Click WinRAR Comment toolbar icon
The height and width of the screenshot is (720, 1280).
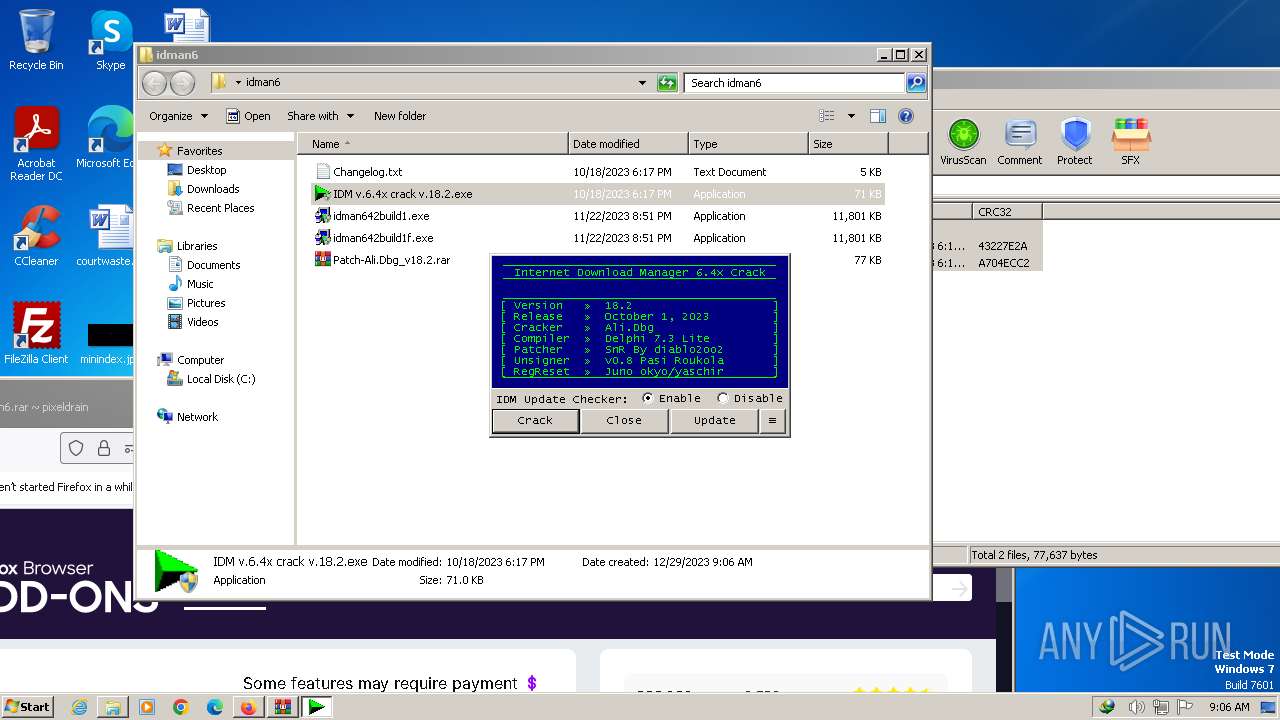(x=1019, y=141)
